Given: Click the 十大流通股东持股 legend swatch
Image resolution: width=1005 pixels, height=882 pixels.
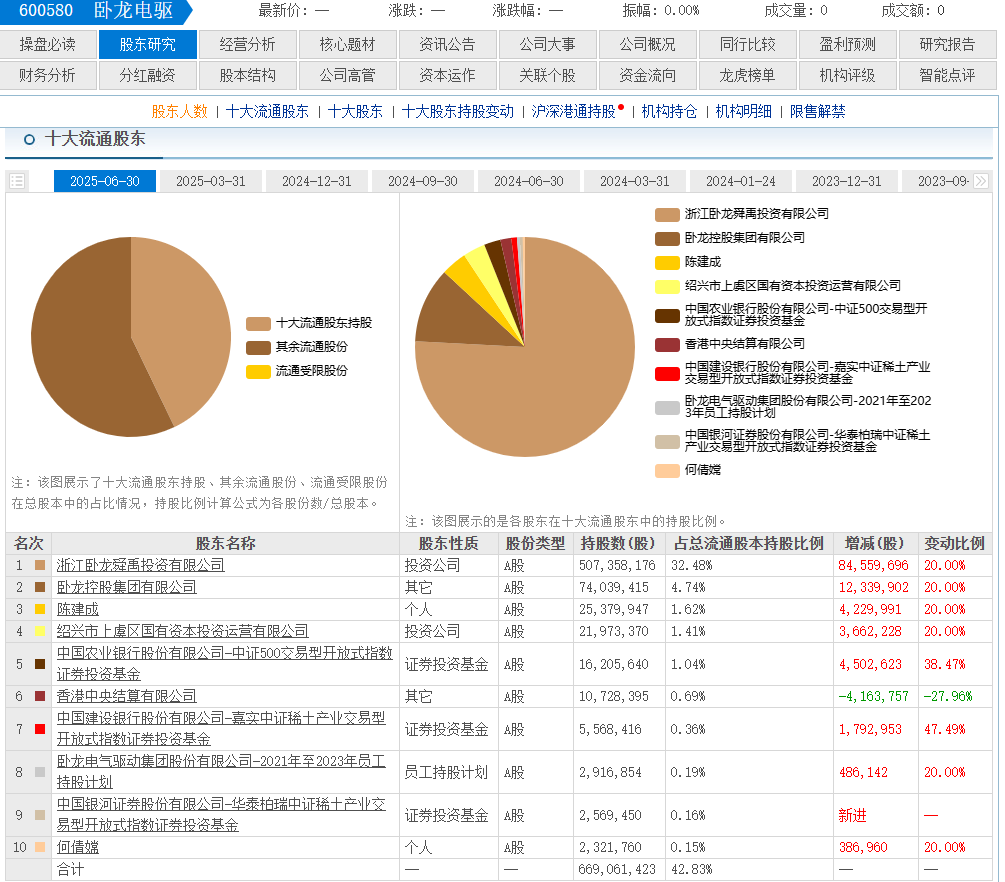Looking at the screenshot, I should [258, 324].
